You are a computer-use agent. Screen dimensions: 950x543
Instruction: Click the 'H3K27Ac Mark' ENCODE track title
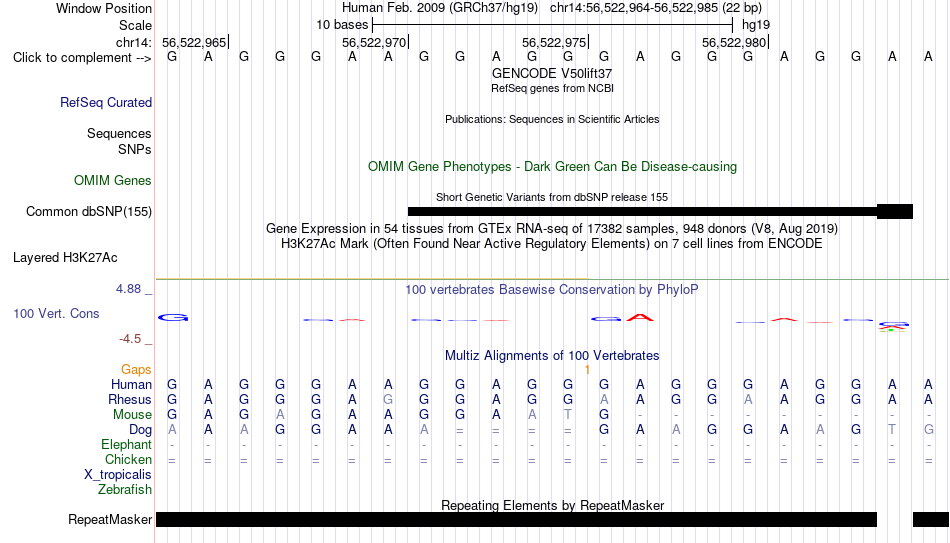coord(552,244)
